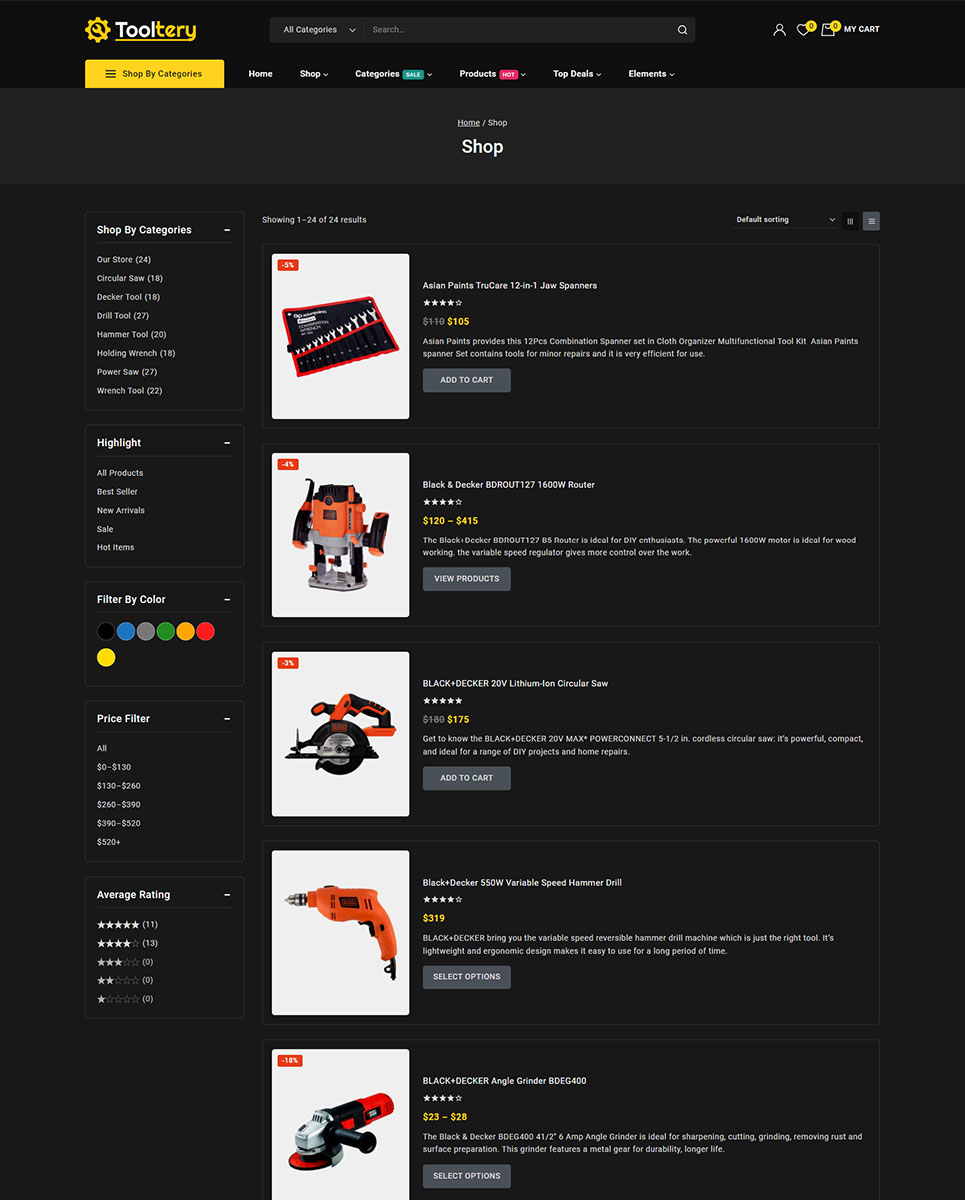Open the Elements menu item

pos(651,74)
